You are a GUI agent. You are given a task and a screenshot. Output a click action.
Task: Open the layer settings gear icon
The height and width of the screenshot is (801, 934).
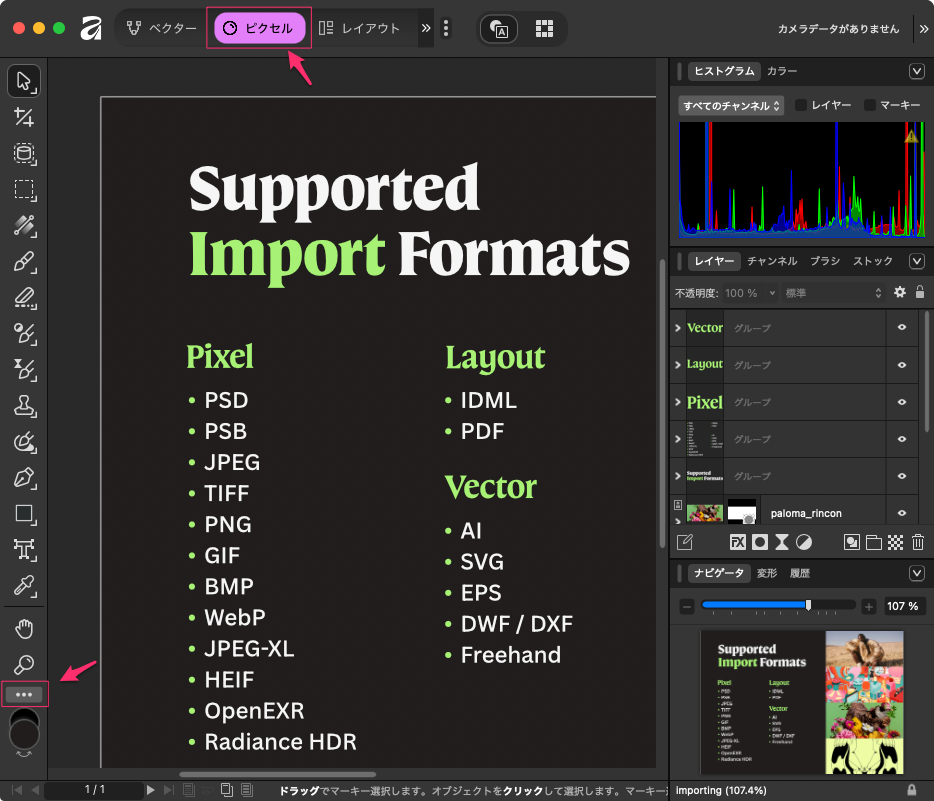tap(899, 292)
